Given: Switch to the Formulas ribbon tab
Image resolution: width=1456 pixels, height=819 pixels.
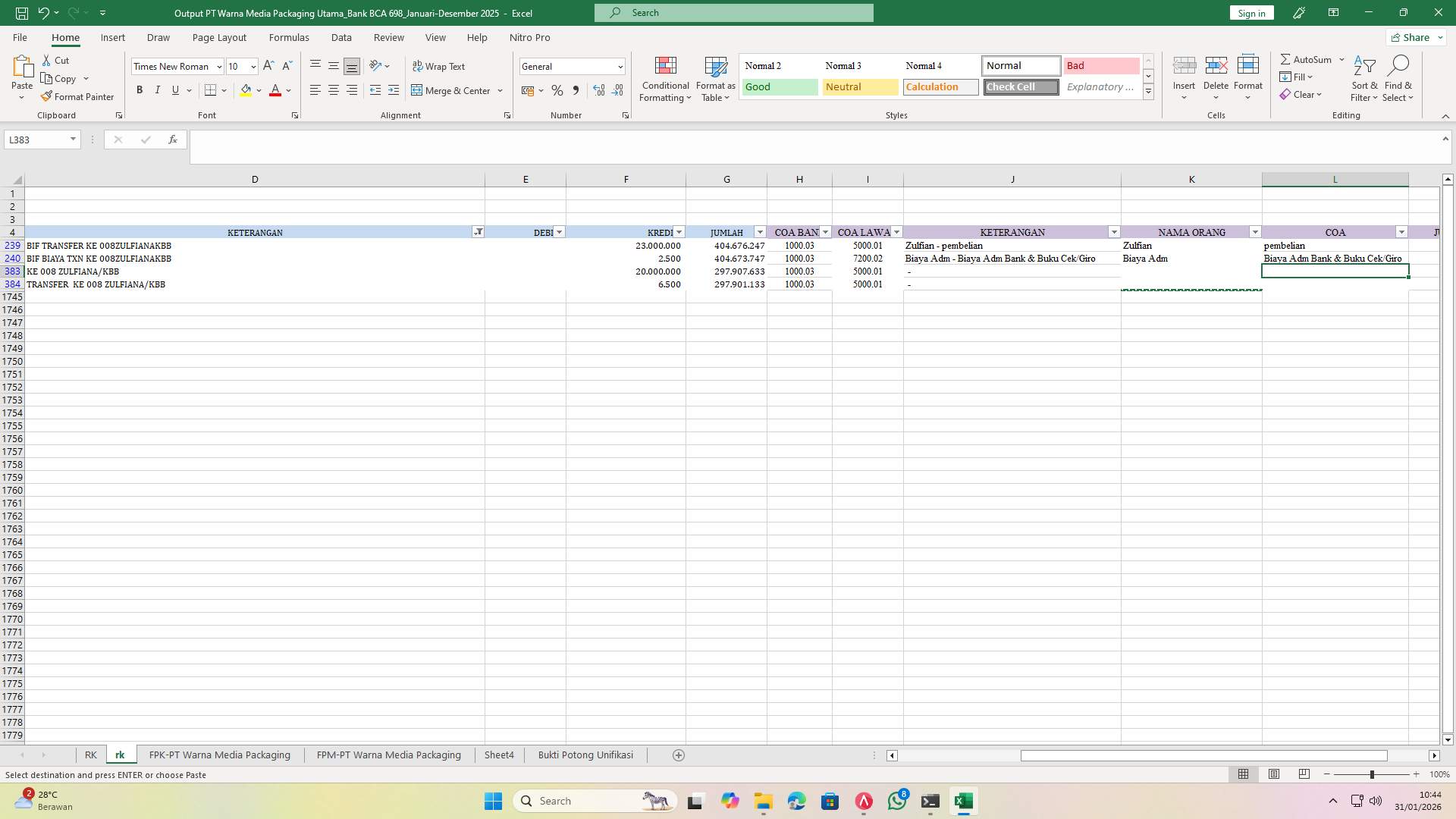Looking at the screenshot, I should coord(289,37).
